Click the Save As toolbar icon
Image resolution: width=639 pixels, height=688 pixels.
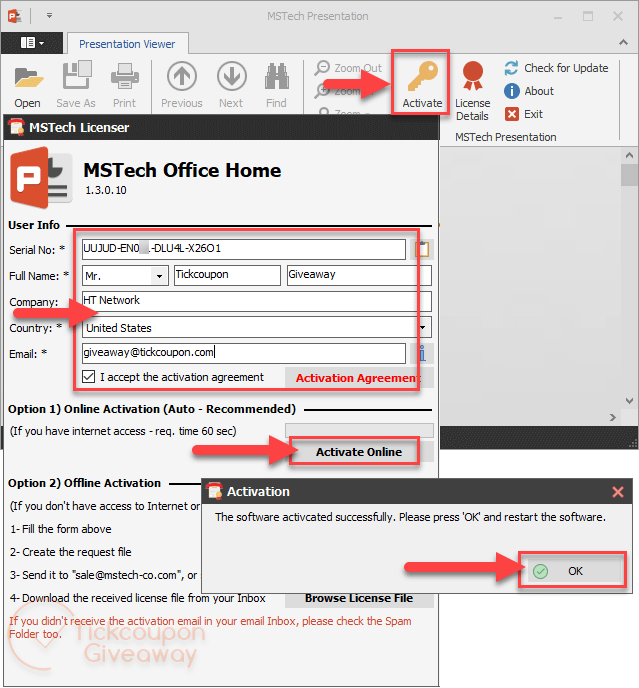click(x=76, y=86)
